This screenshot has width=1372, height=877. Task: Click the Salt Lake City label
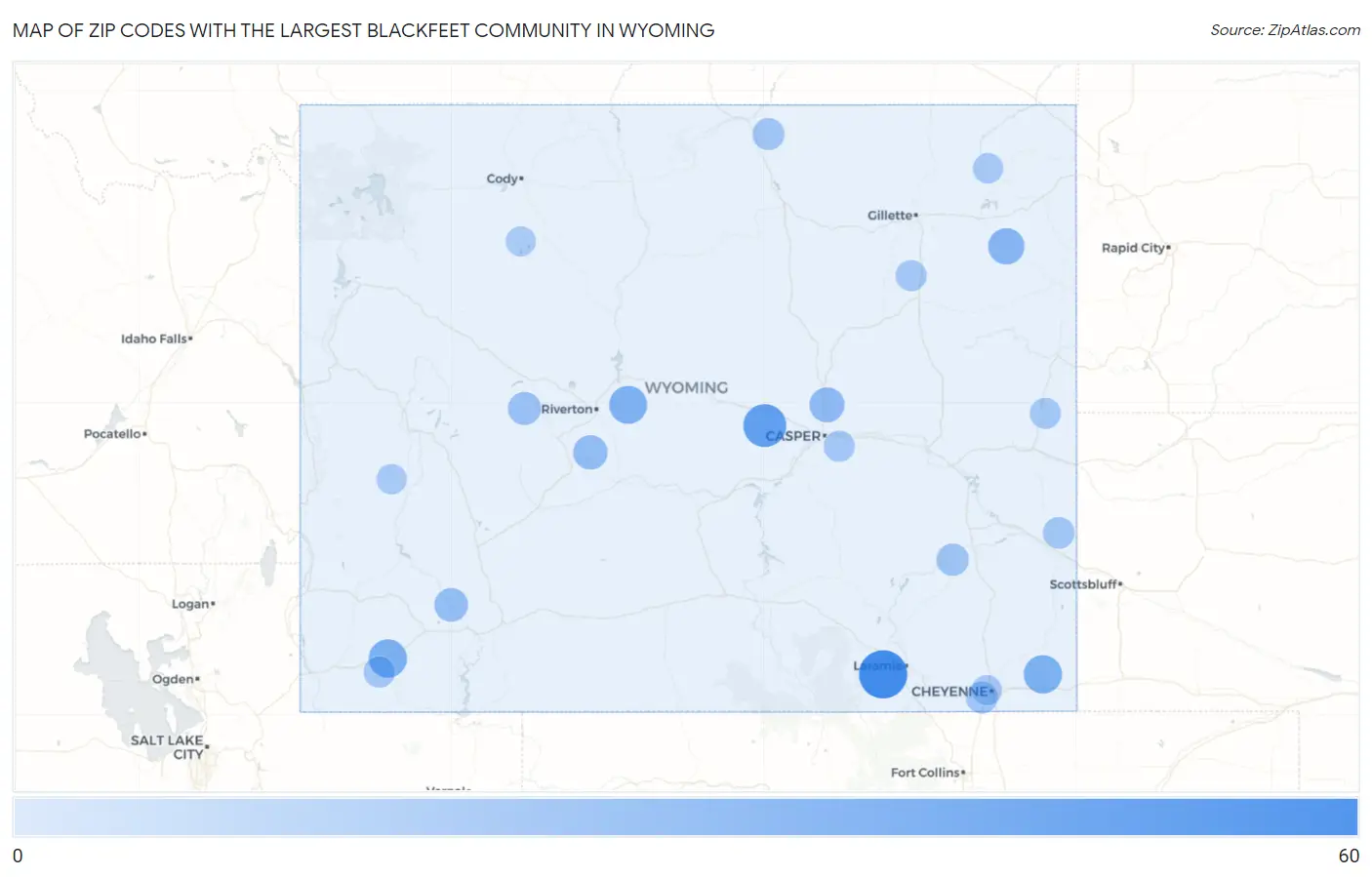pos(168,747)
